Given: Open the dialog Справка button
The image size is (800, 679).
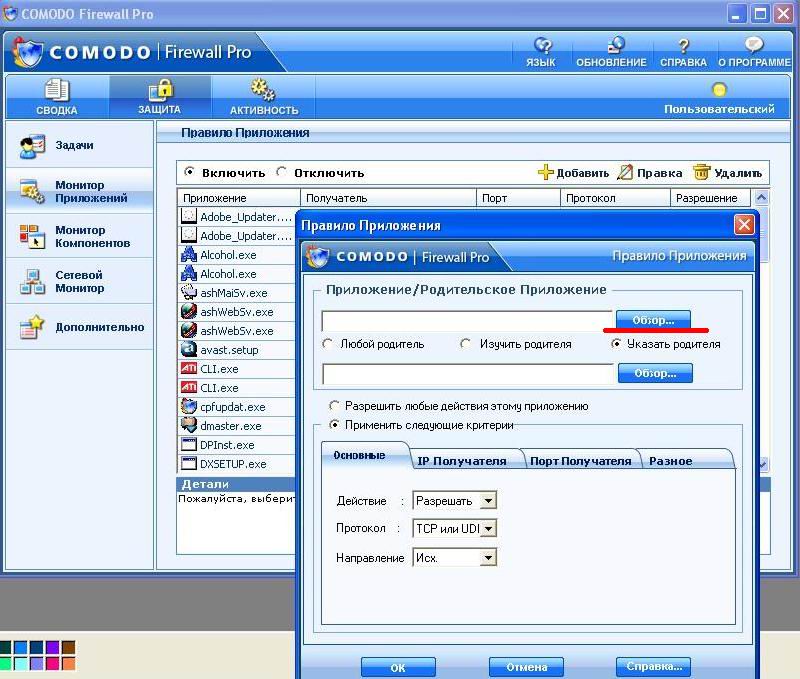Looking at the screenshot, I should coord(654,666).
